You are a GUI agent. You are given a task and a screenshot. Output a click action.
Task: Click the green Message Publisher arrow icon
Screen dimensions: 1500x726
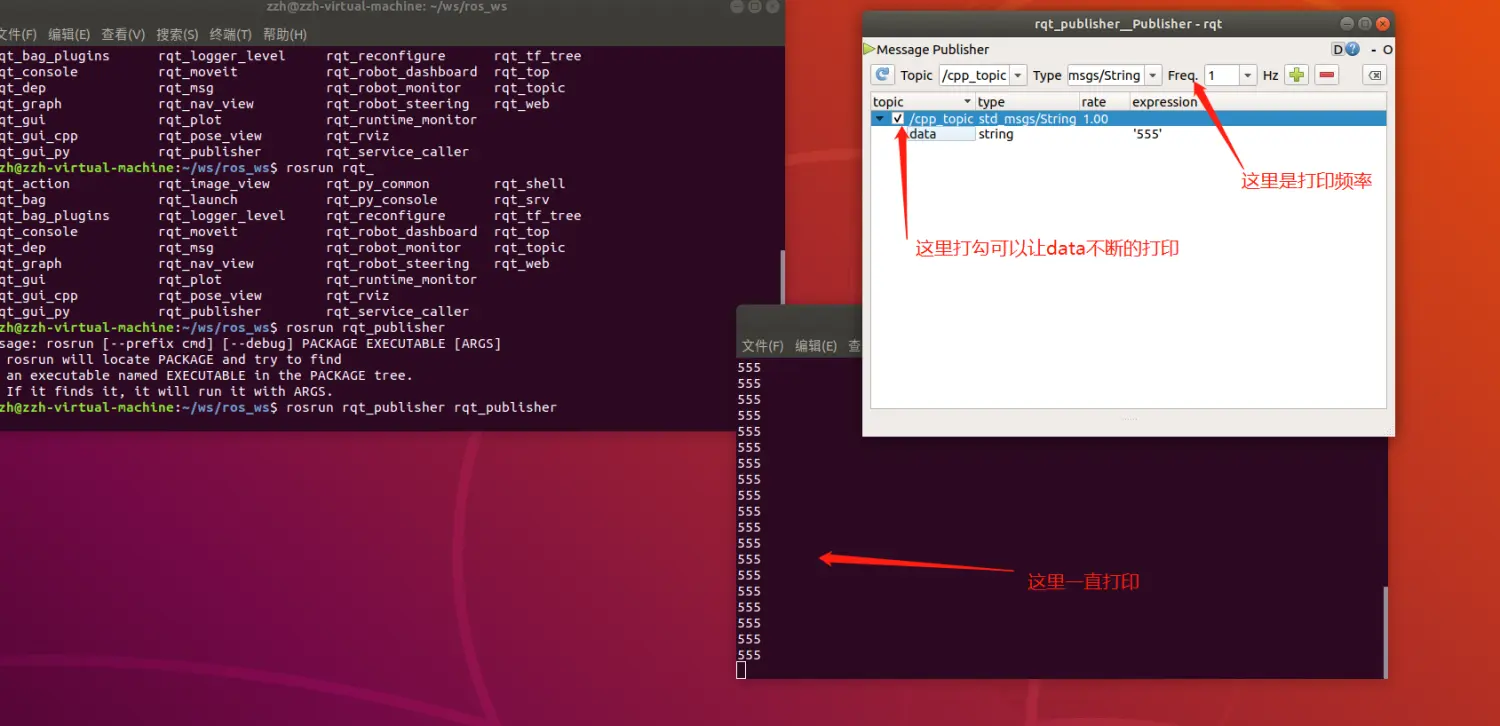[x=869, y=49]
